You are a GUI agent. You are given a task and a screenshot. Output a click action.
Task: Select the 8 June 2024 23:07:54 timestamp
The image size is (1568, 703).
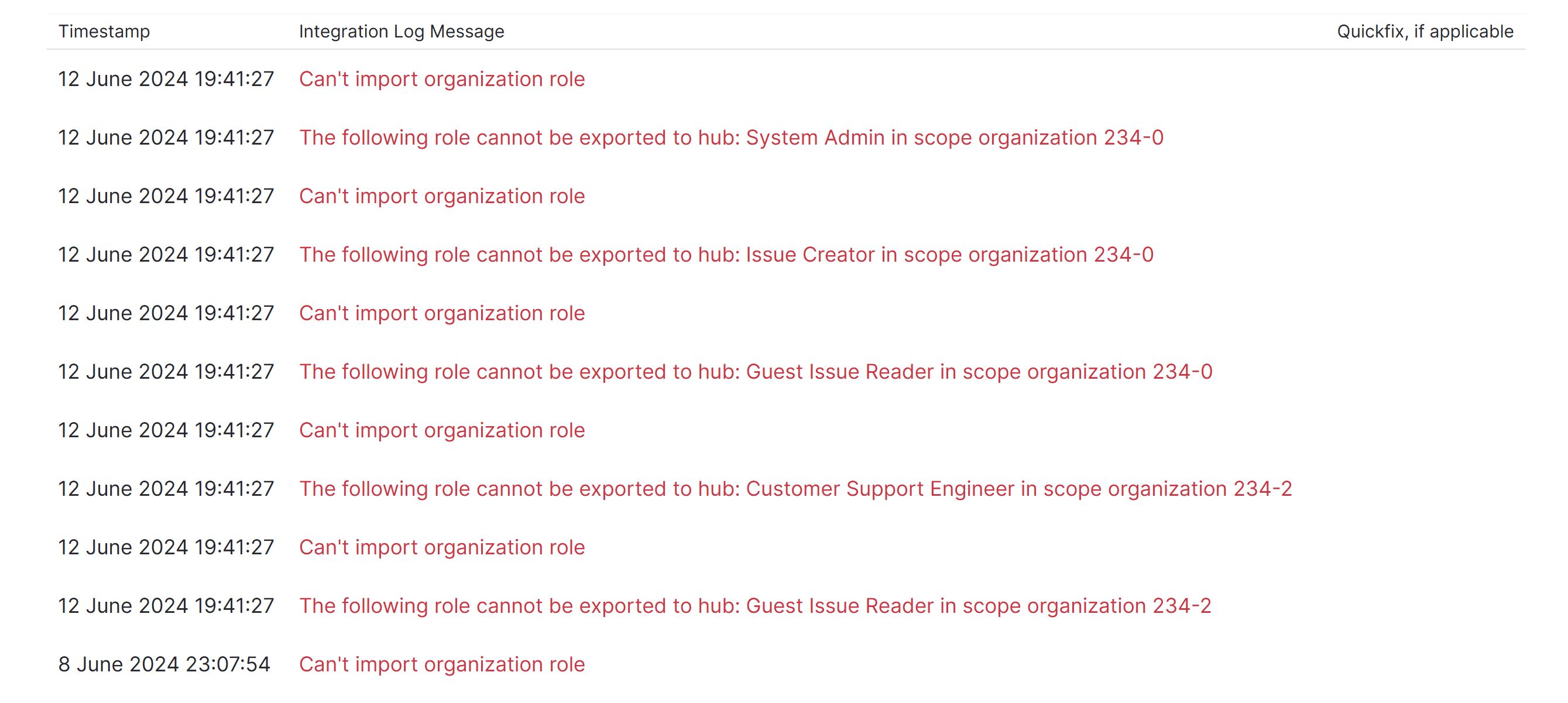pos(164,664)
